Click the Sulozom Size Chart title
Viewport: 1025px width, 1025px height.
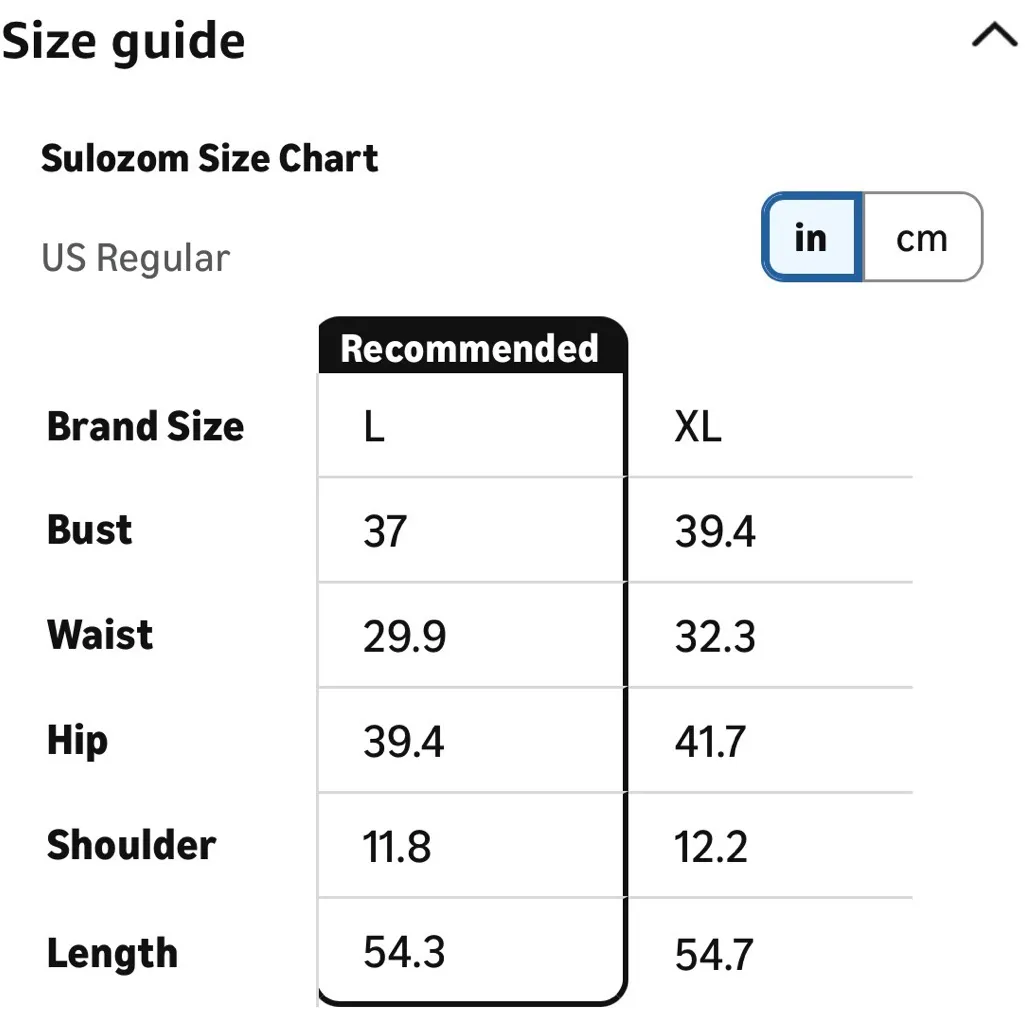pyautogui.click(x=209, y=158)
